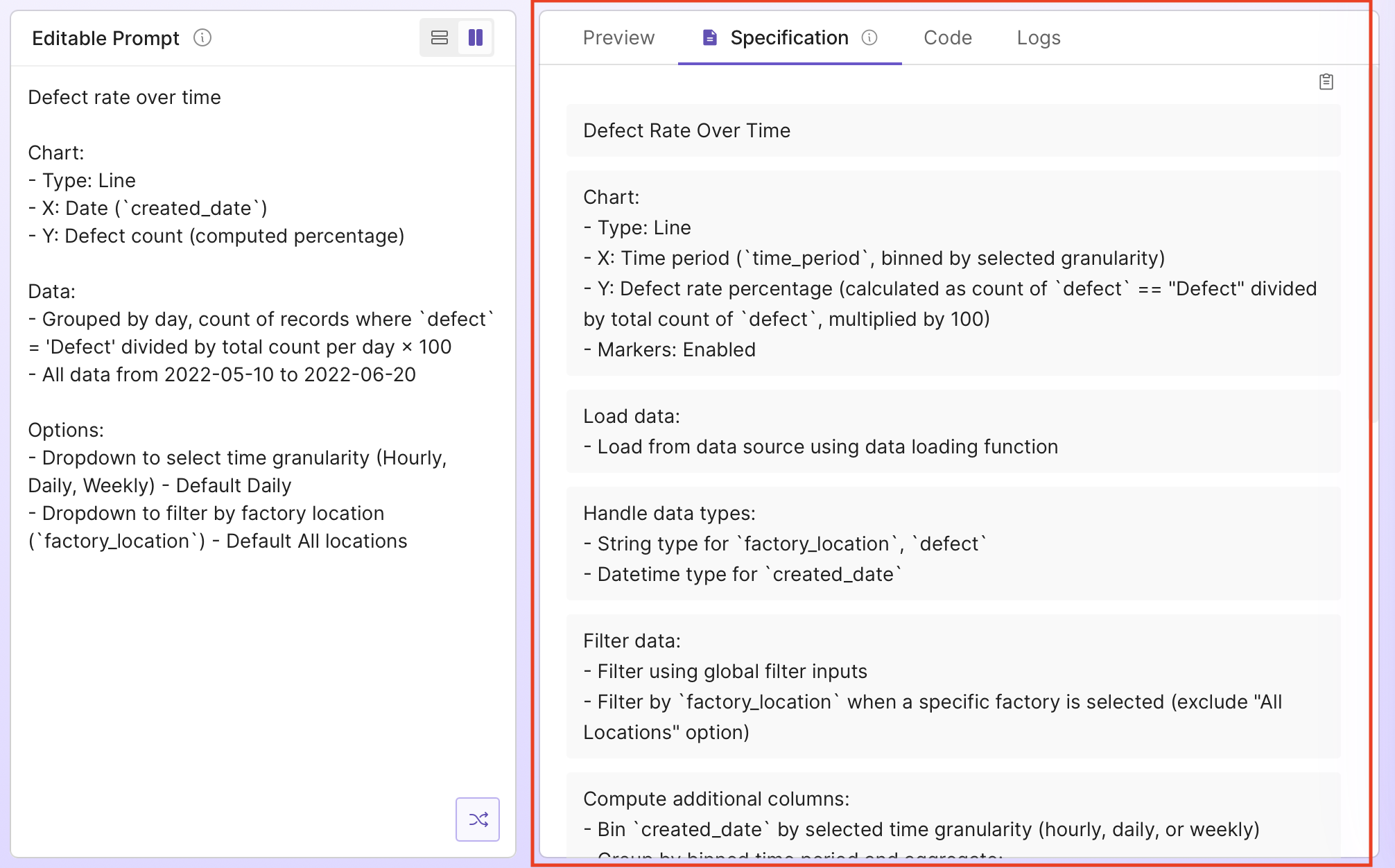Switch to the Preview tab
Viewport: 1395px width, 868px height.
tap(618, 38)
